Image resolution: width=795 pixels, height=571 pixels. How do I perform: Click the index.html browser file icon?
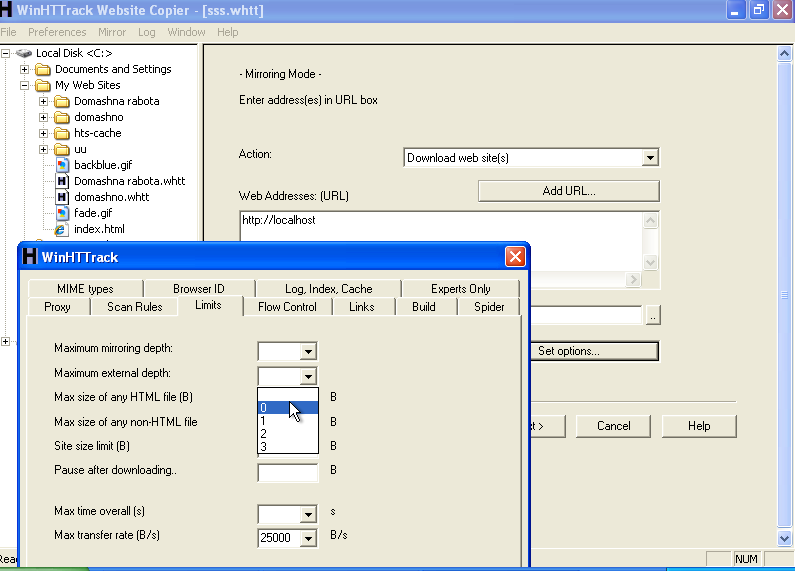(x=62, y=229)
